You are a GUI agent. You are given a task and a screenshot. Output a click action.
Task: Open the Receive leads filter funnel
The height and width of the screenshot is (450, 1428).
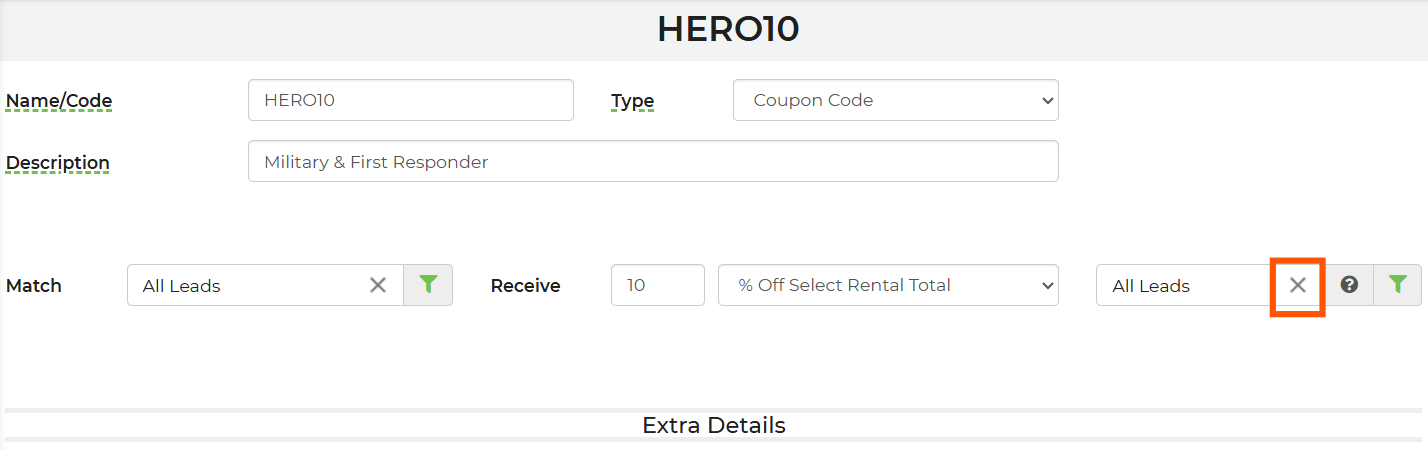[1397, 285]
